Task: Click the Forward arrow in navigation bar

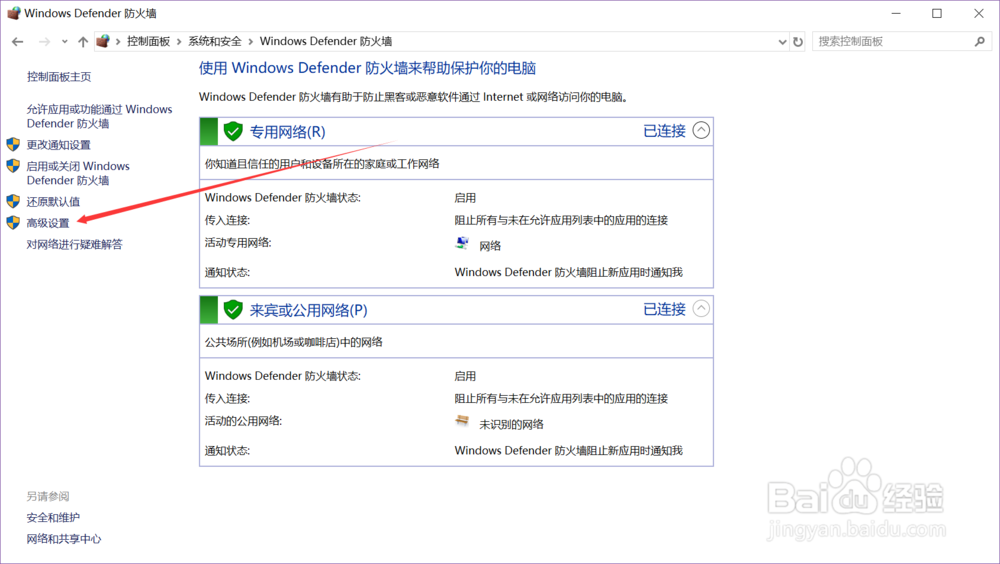Action: [44, 41]
